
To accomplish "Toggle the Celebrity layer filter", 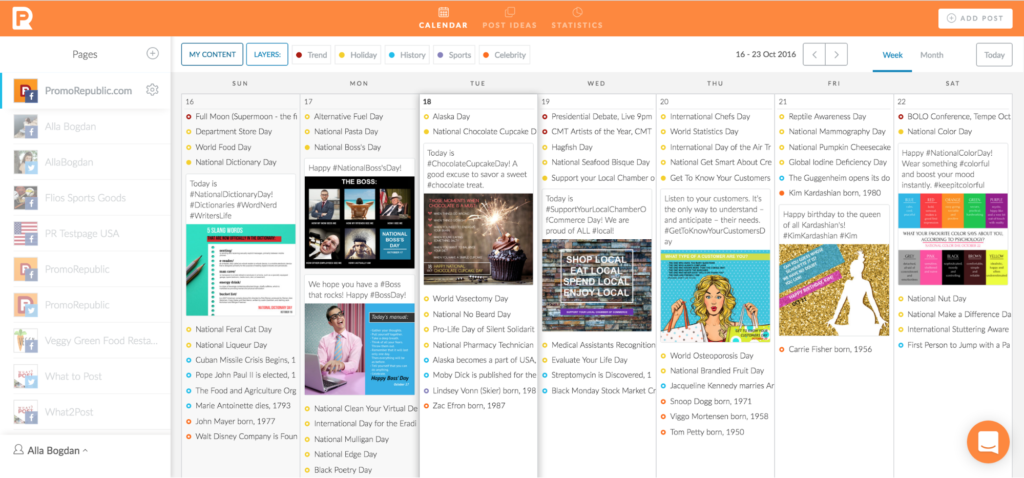I will (504, 55).
